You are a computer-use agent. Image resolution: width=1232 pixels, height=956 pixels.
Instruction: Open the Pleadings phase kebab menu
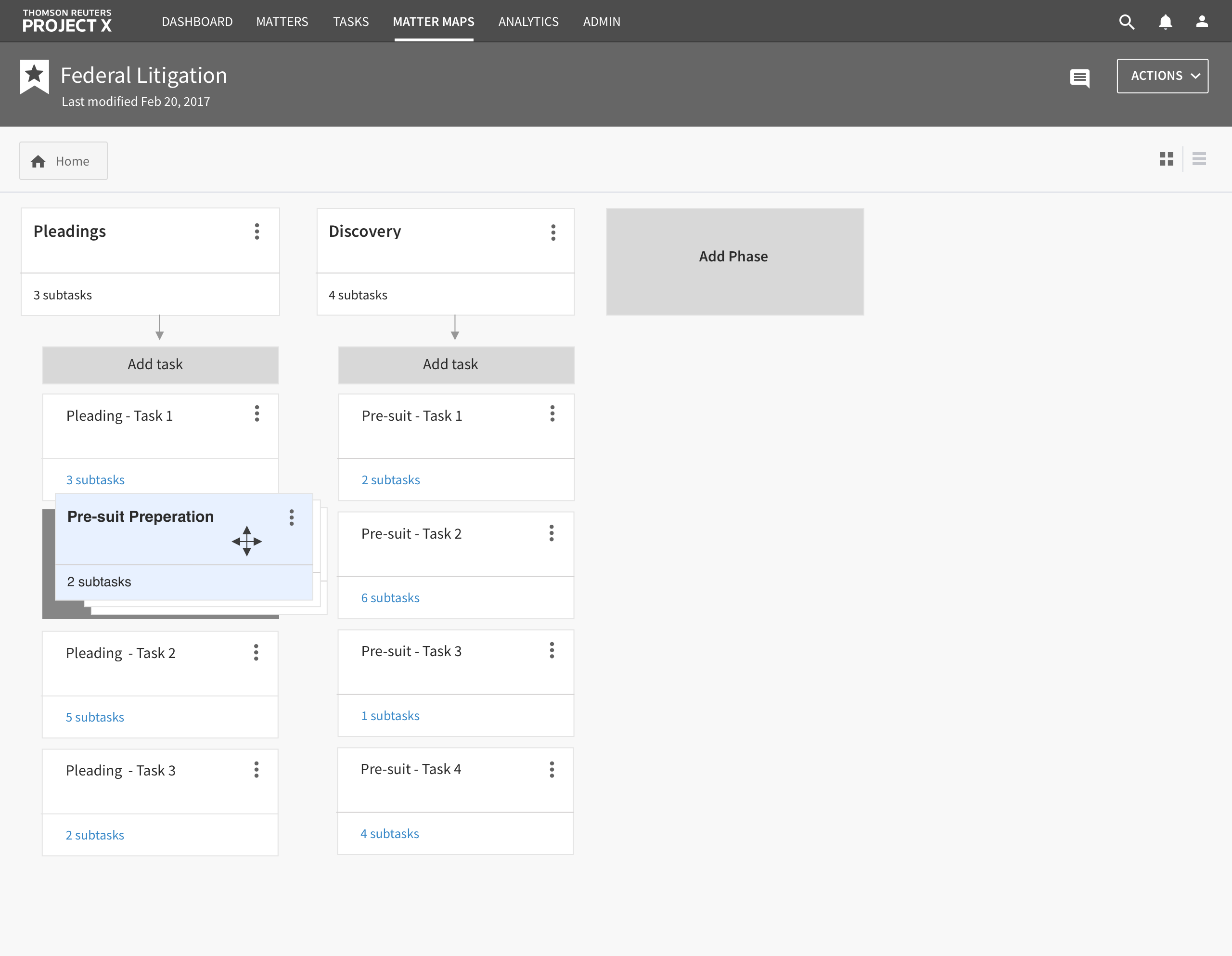pos(257,232)
